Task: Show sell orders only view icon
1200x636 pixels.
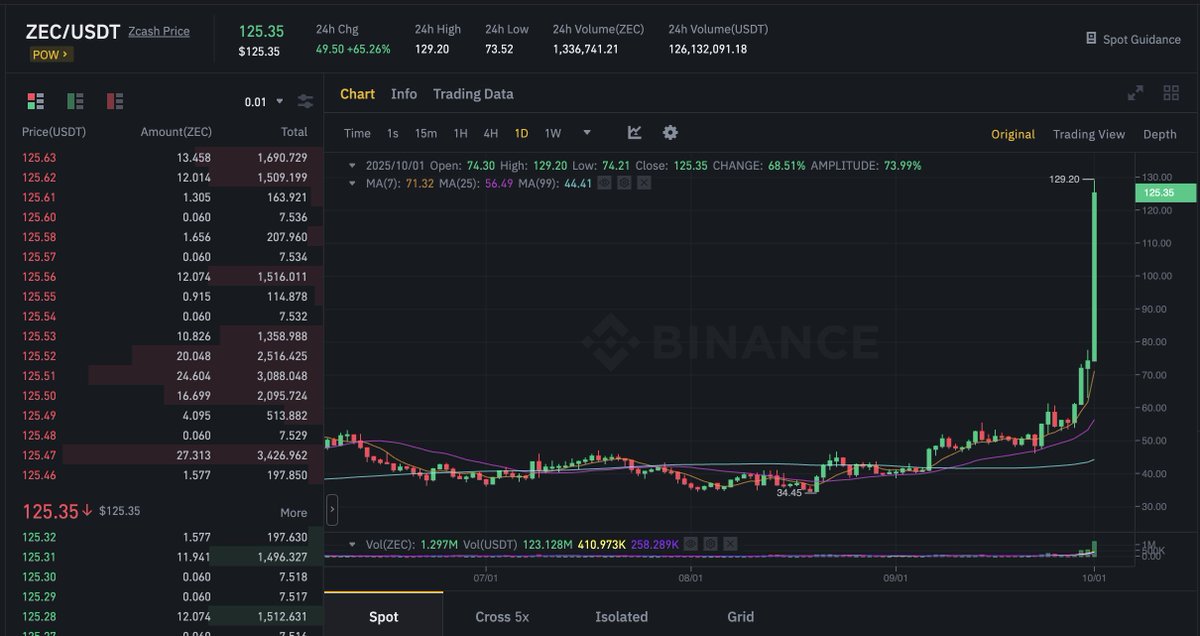Action: (115, 101)
